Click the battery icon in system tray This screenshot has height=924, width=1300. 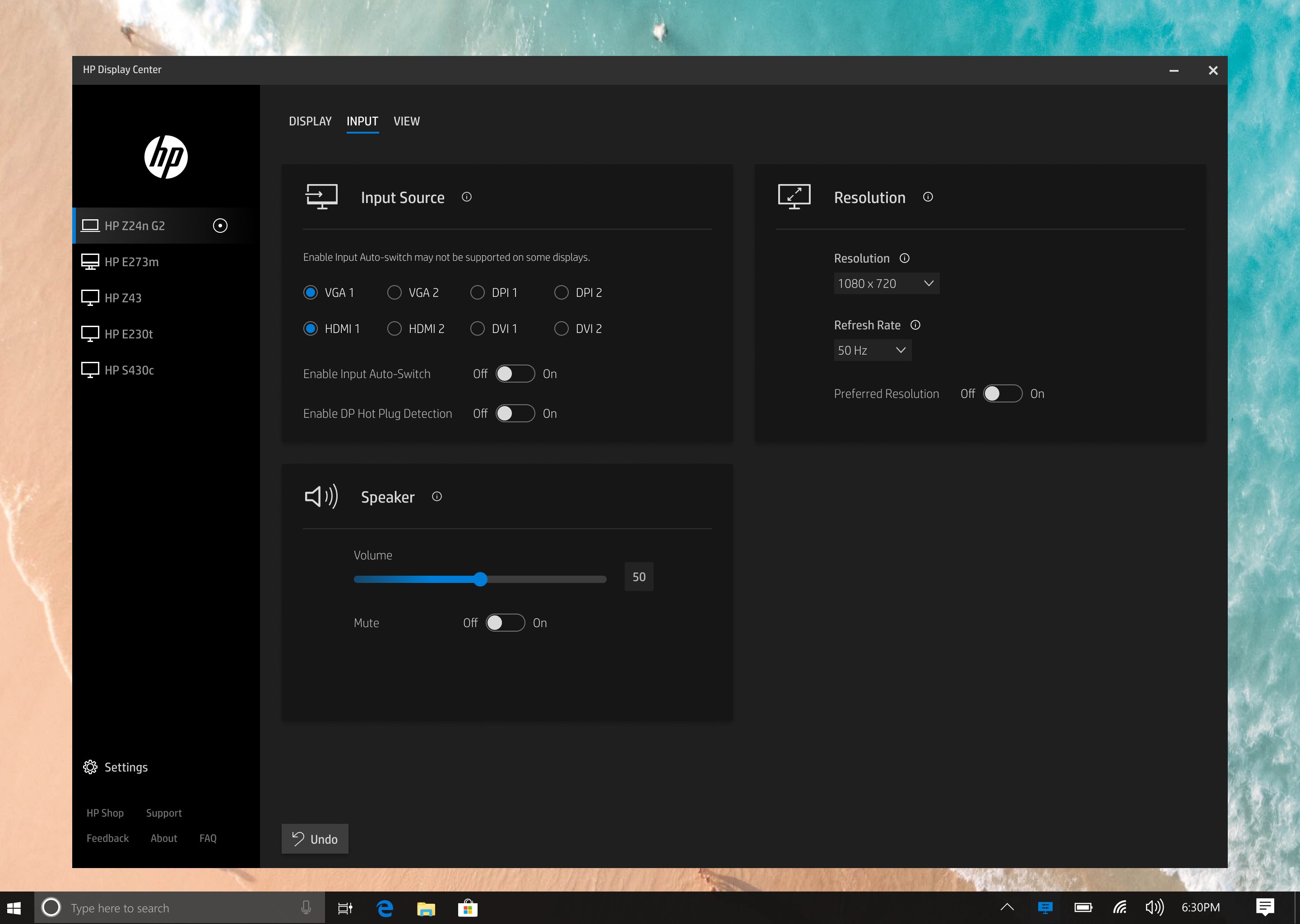point(1083,907)
